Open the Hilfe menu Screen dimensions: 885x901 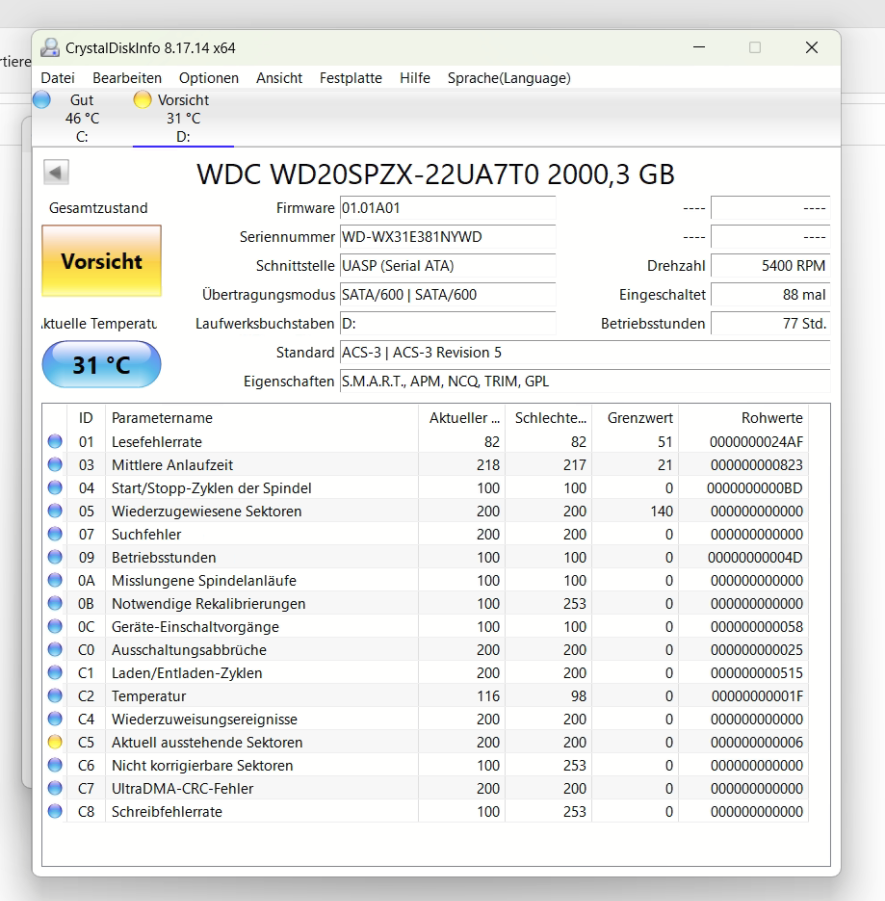click(x=415, y=78)
